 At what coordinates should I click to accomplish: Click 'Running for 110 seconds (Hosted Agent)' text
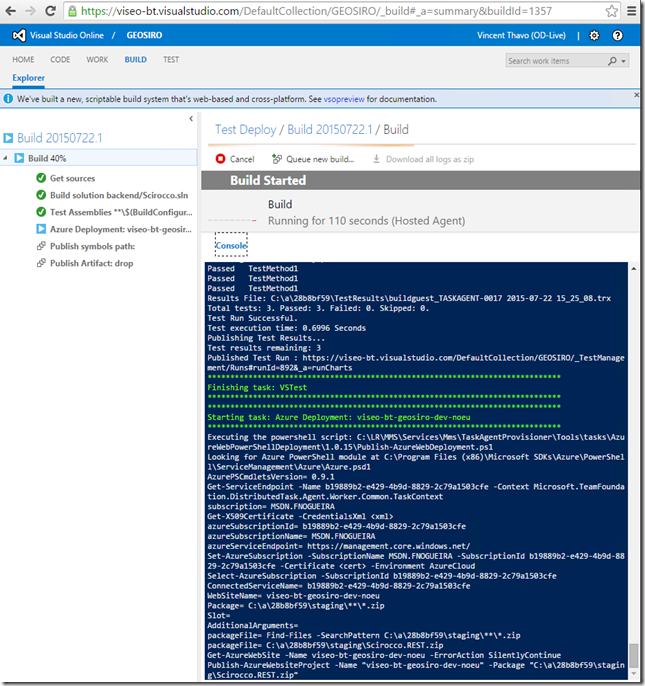coord(366,220)
